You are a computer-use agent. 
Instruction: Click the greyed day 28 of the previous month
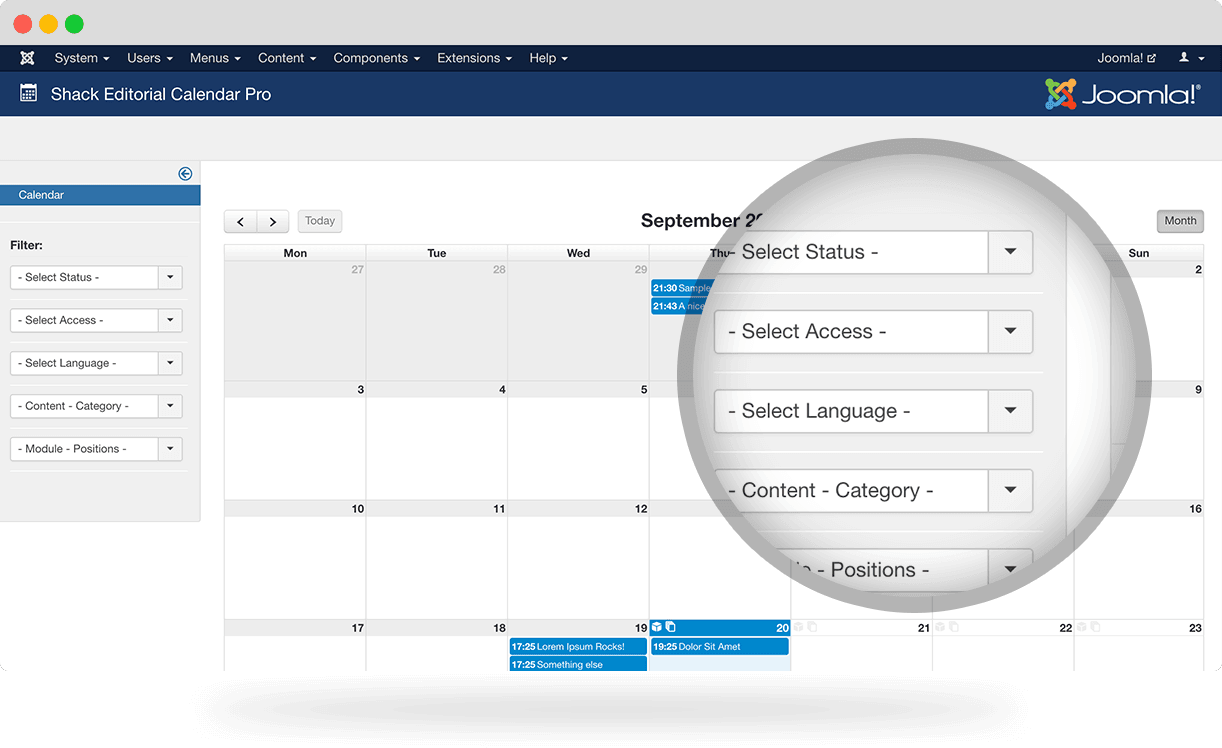point(499,270)
